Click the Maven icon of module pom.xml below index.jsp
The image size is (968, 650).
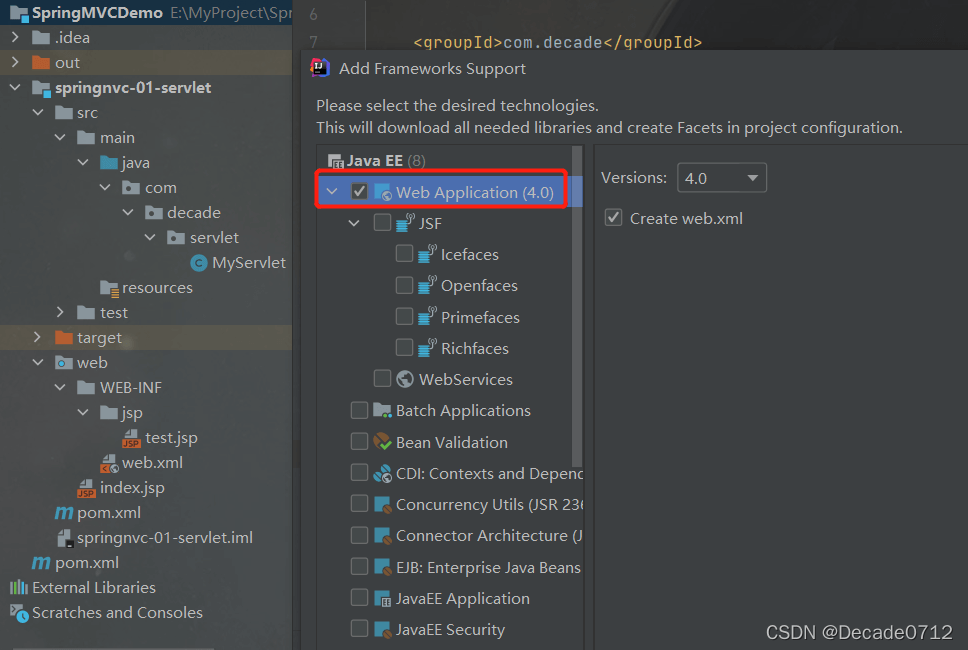[x=64, y=513]
